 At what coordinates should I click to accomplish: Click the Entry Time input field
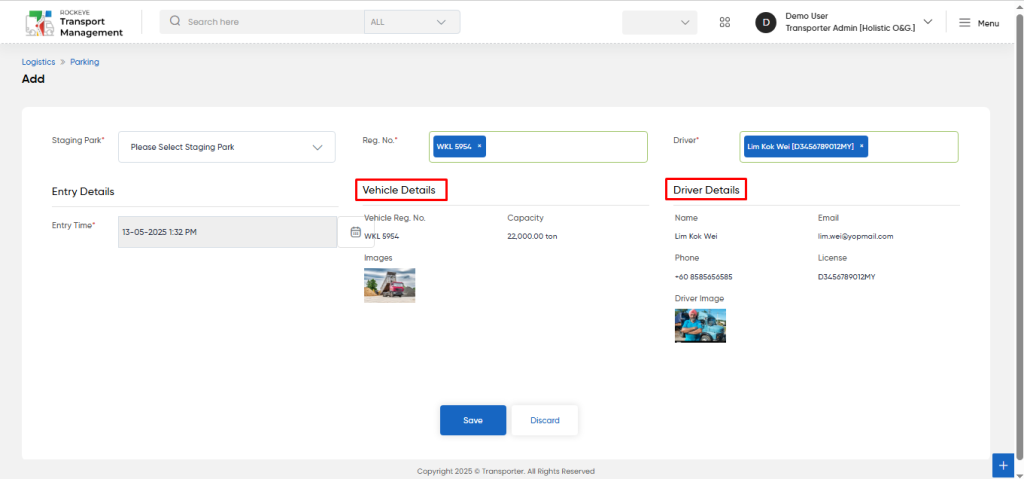[x=227, y=232]
